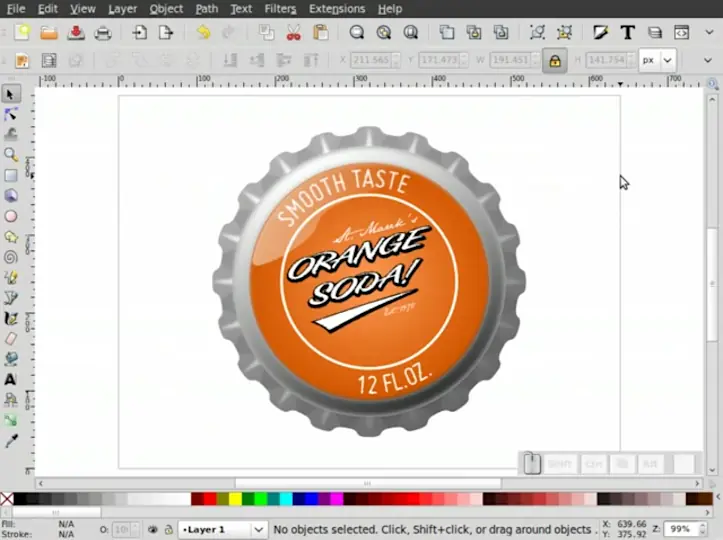The width and height of the screenshot is (723, 540).
Task: Select the Eraser tool
Action: pos(11,338)
